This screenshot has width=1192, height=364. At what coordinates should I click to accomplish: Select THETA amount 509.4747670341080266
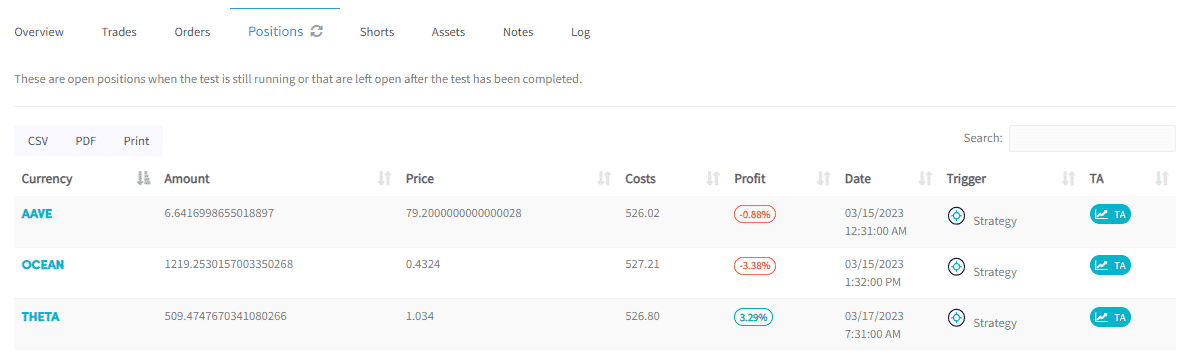coord(225,316)
